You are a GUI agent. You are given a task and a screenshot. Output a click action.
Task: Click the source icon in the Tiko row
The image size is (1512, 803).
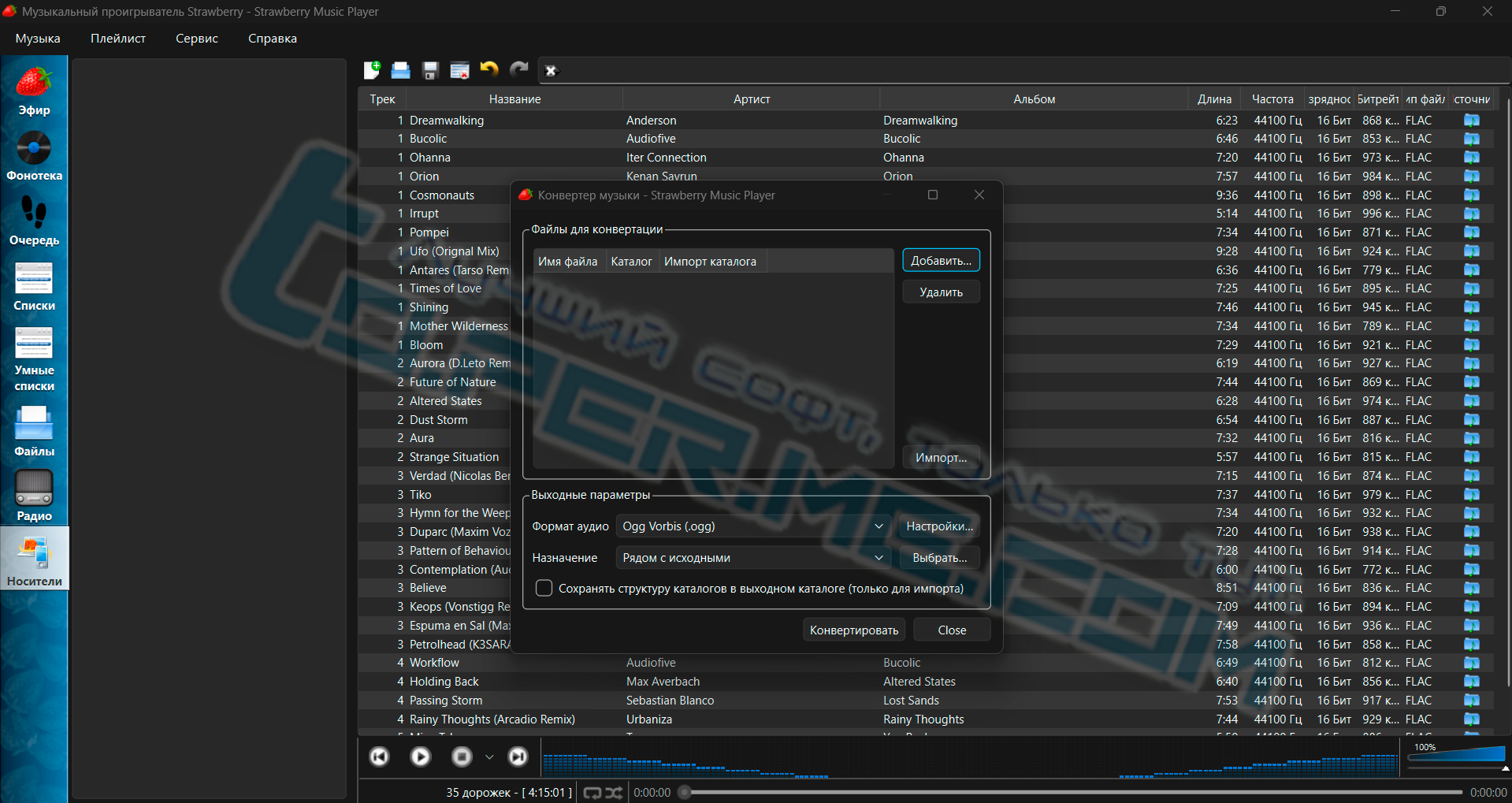point(1472,495)
